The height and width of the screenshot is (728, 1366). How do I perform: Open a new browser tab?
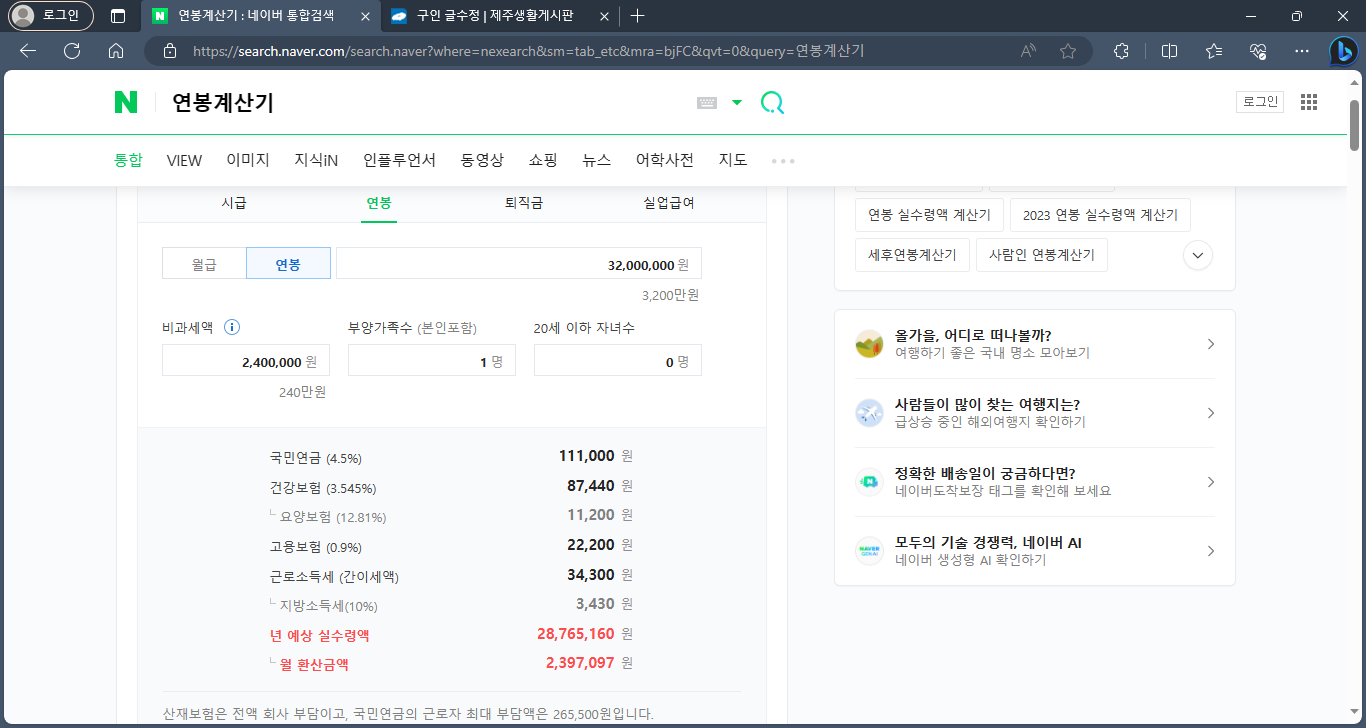point(638,16)
